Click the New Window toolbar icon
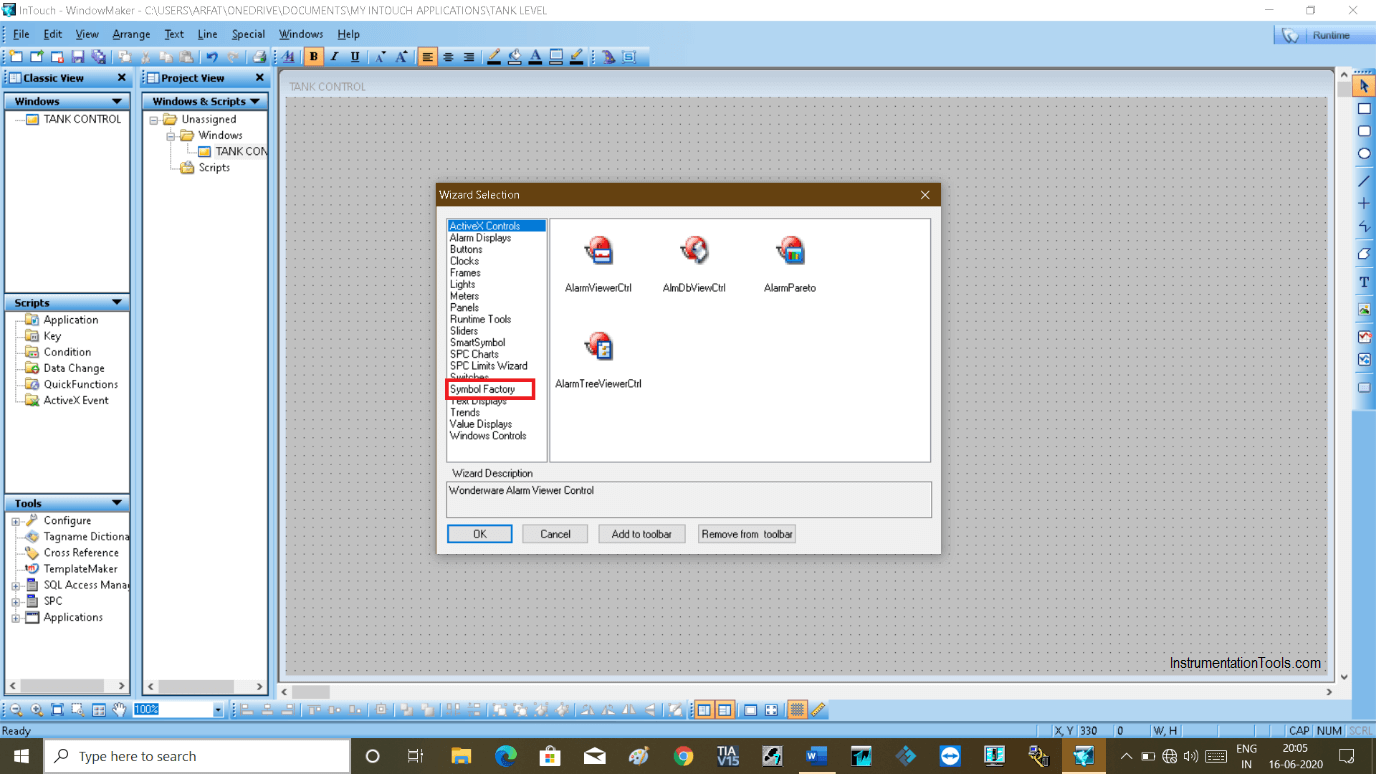The image size is (1376, 774). [x=17, y=57]
